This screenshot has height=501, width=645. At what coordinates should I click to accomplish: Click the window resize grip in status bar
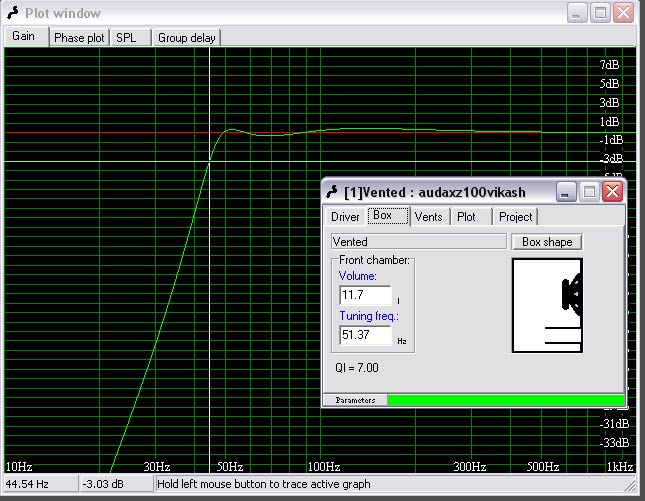[x=629, y=486]
